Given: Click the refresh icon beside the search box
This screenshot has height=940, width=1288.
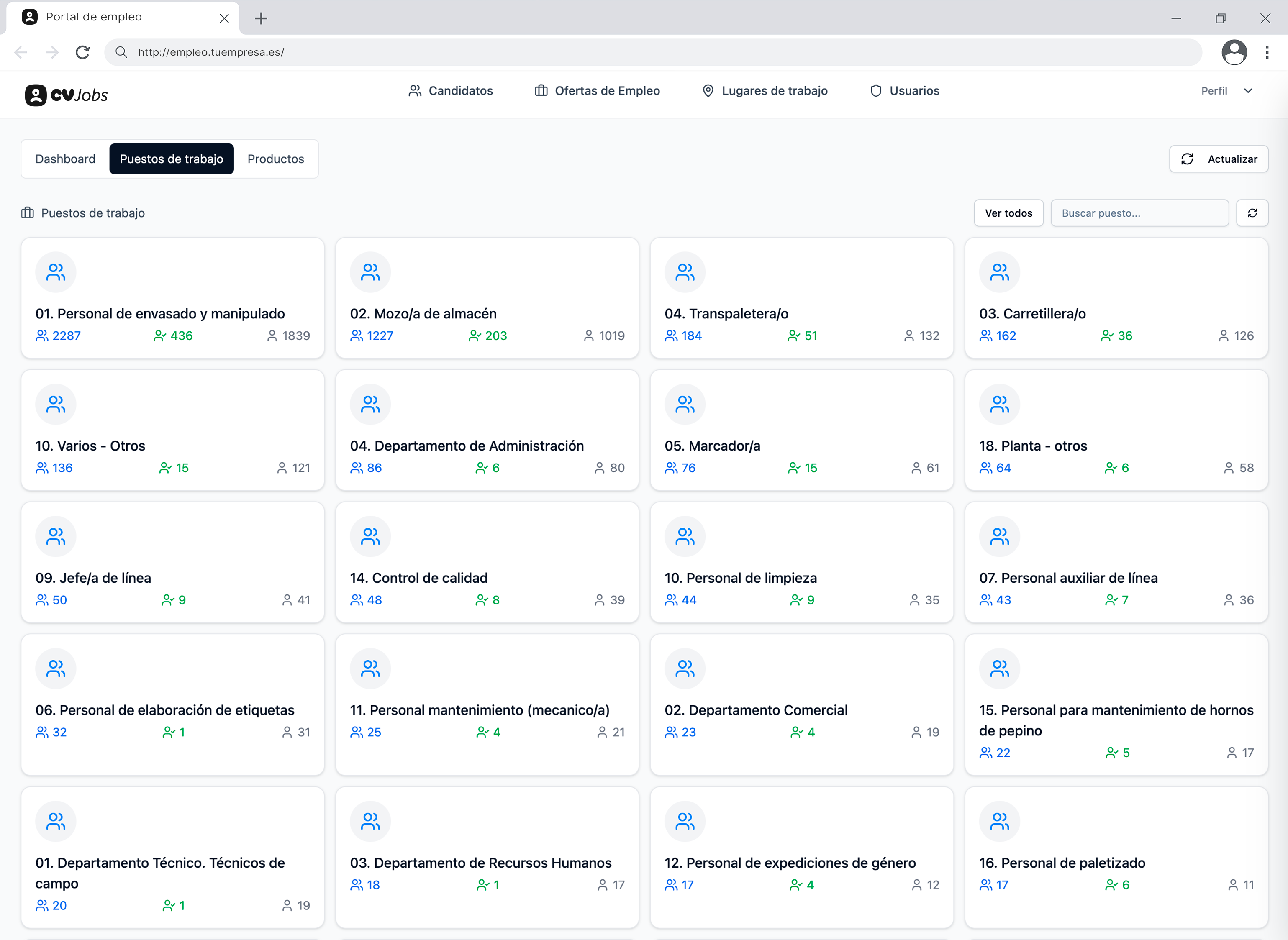Looking at the screenshot, I should pyautogui.click(x=1252, y=213).
